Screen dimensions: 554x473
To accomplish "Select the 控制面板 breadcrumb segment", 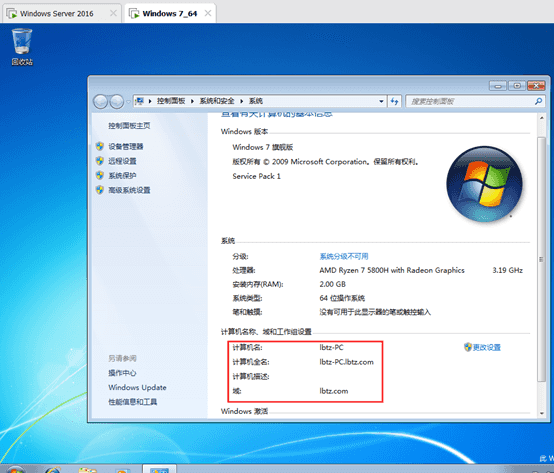I will tap(171, 101).
